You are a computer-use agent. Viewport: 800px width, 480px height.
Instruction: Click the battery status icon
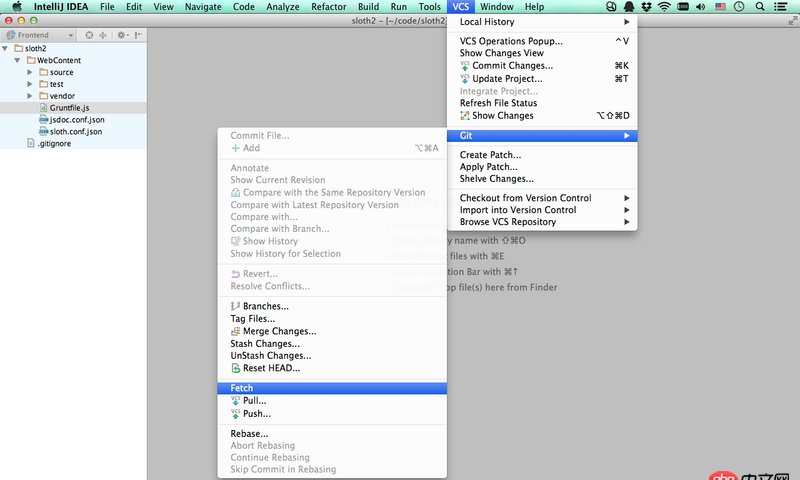pos(683,7)
